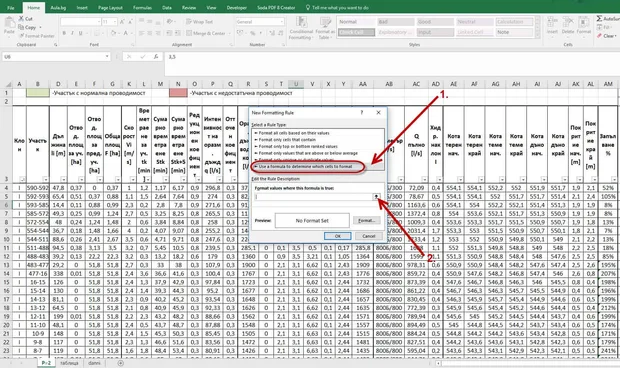Click the Decrease Font Size icon
The height and width of the screenshot is (368, 620).
(130, 22)
